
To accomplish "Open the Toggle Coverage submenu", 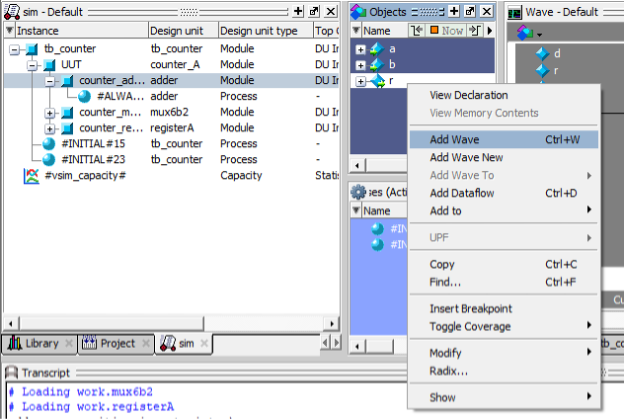I will point(470,326).
